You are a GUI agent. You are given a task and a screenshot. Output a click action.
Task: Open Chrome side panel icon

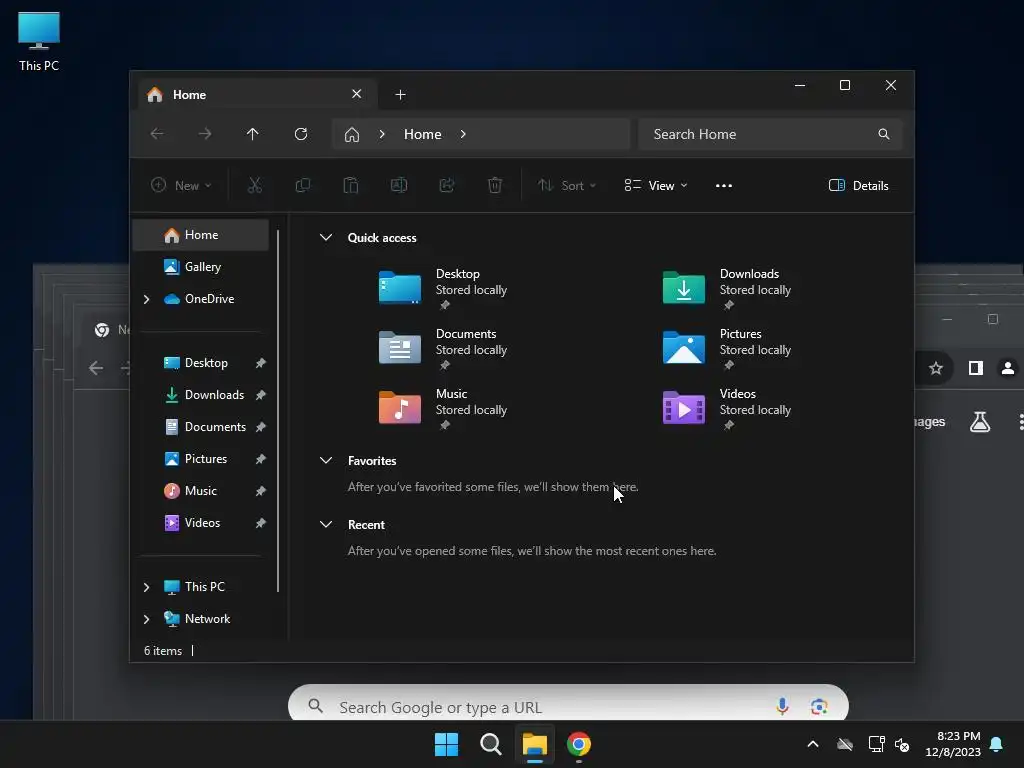[976, 368]
